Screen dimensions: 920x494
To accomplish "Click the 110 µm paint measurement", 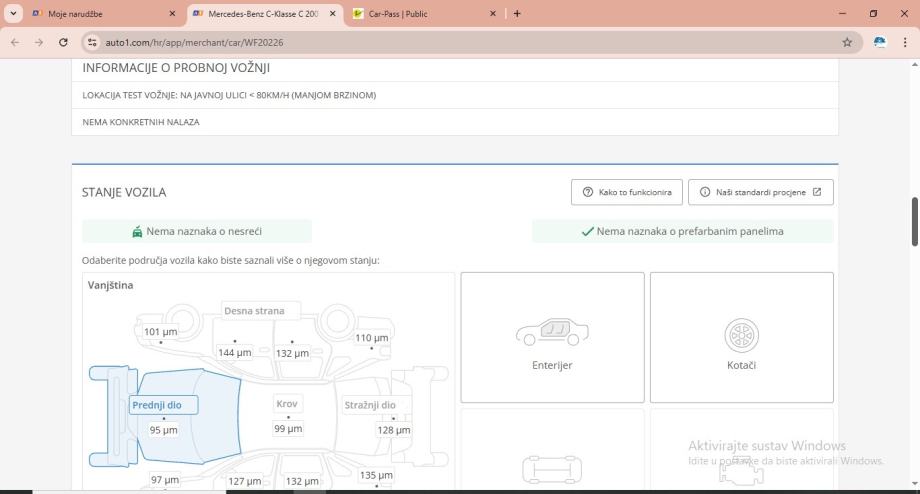I will 371,338.
